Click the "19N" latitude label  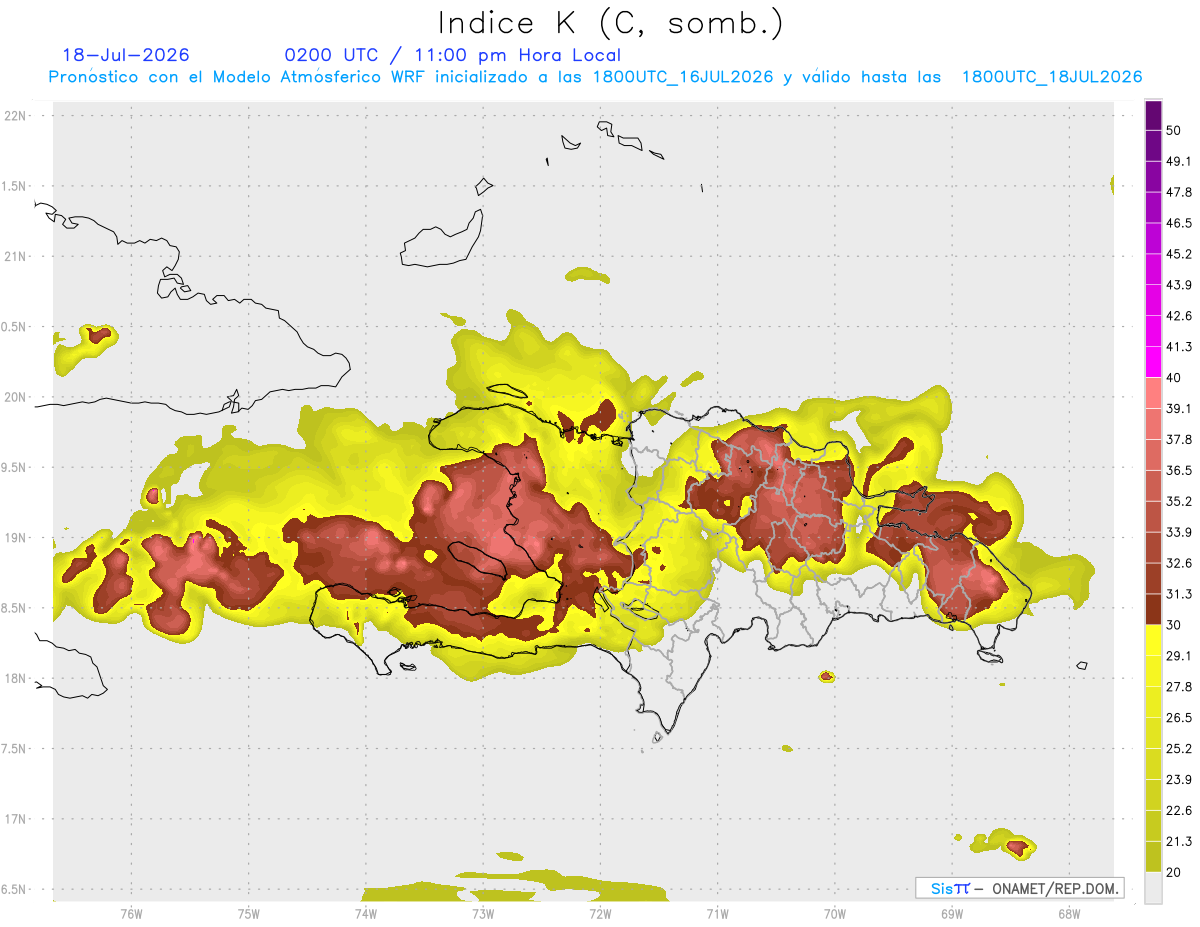15,538
